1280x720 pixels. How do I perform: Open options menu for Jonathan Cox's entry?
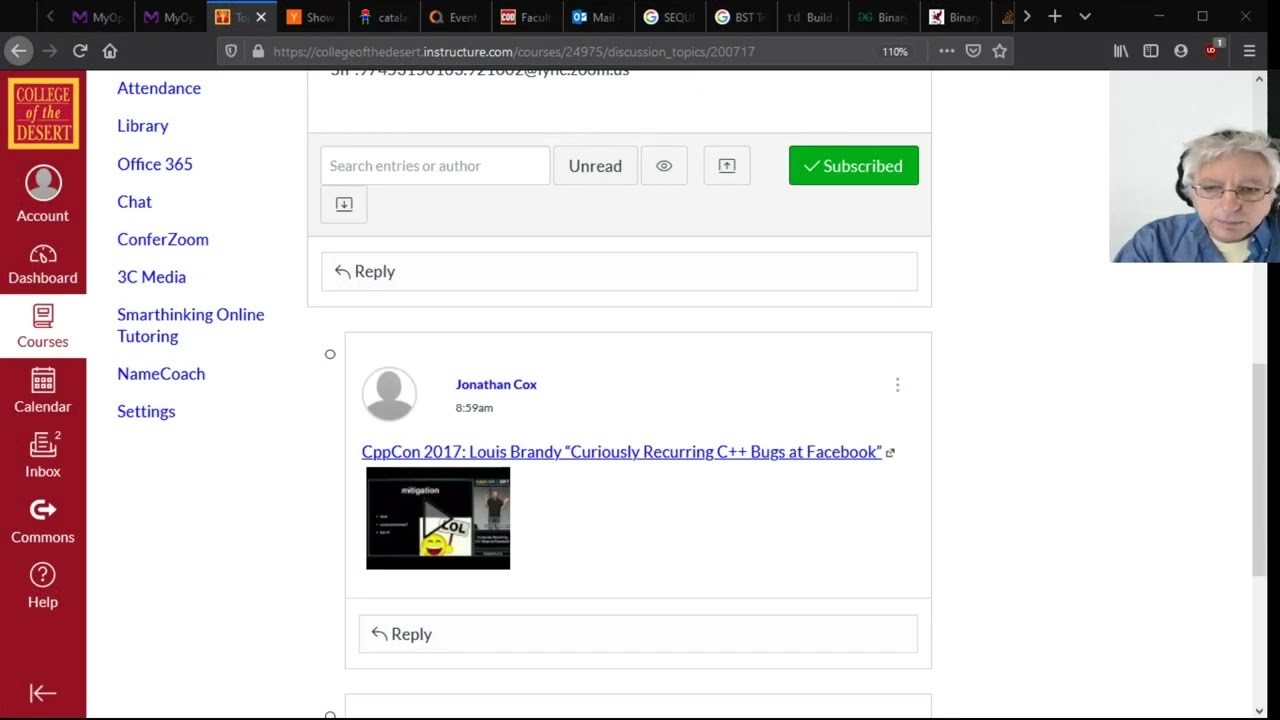(x=897, y=385)
